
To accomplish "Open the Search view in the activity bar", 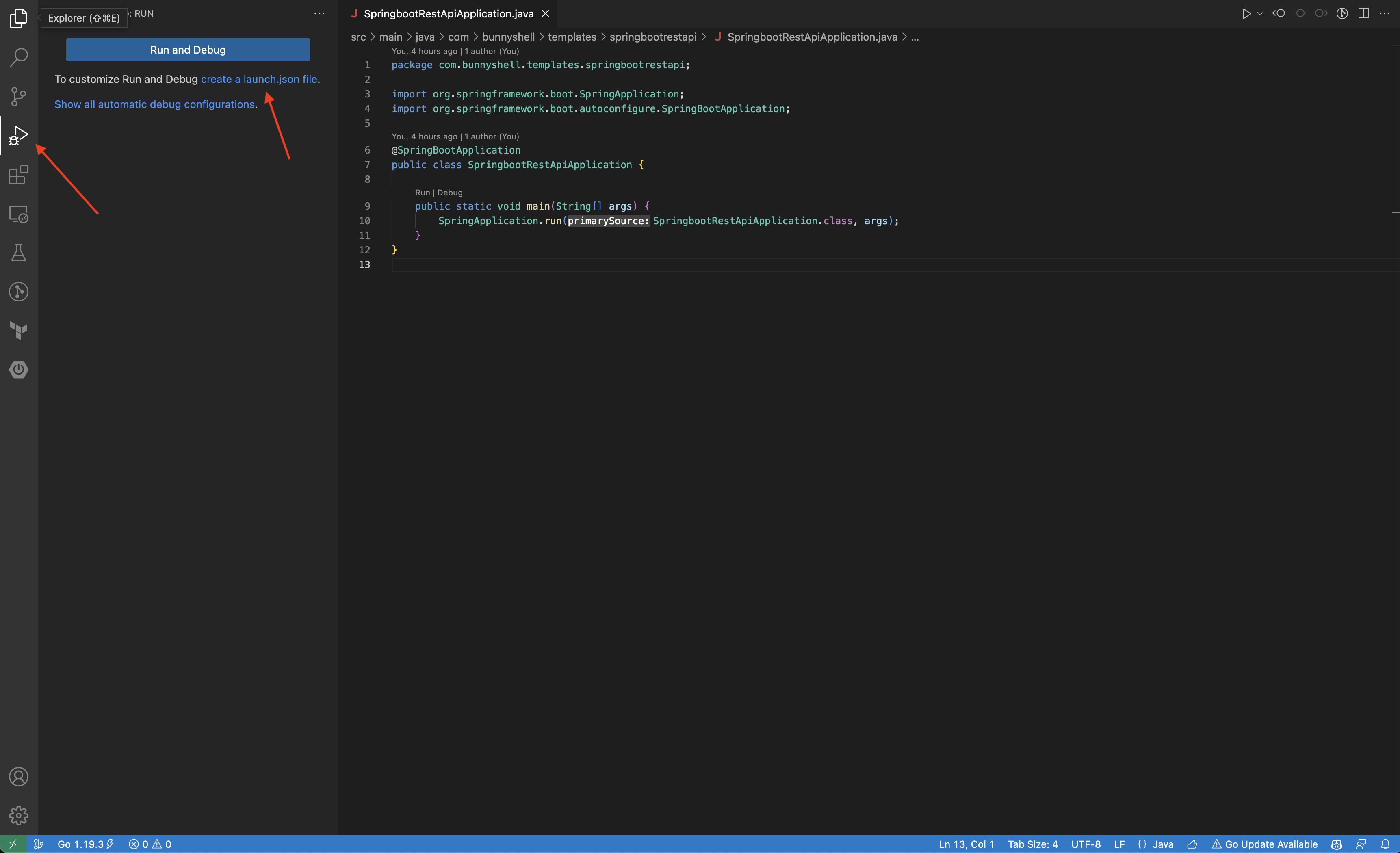I will [19, 57].
